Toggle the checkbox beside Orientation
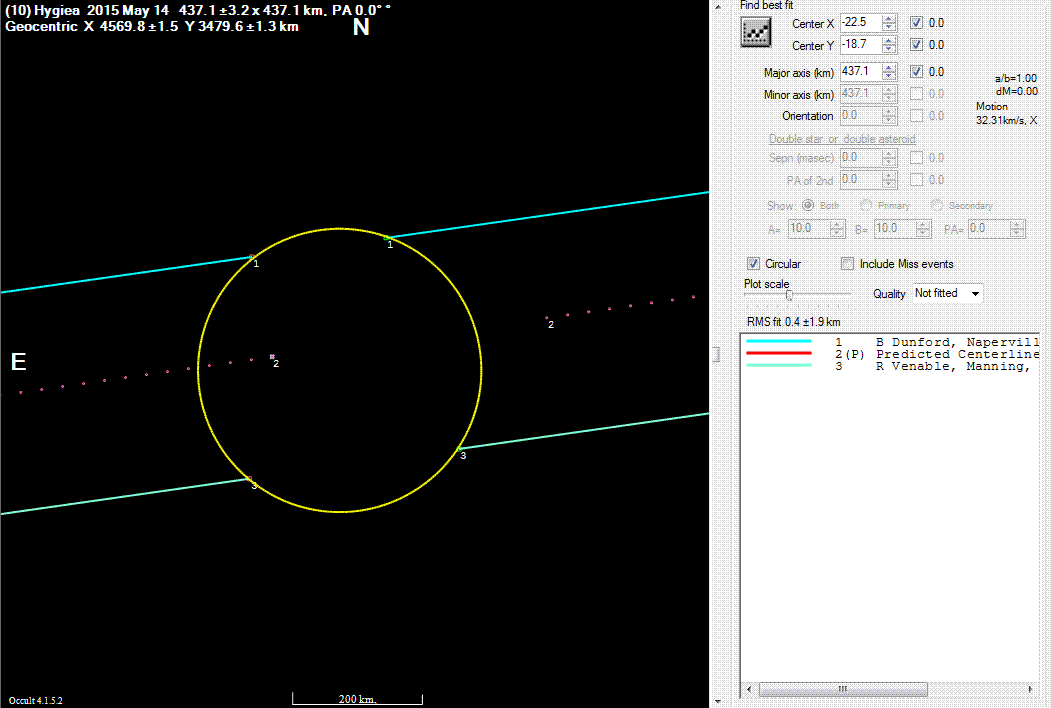Screen dimensions: 1051x708 tap(916, 116)
